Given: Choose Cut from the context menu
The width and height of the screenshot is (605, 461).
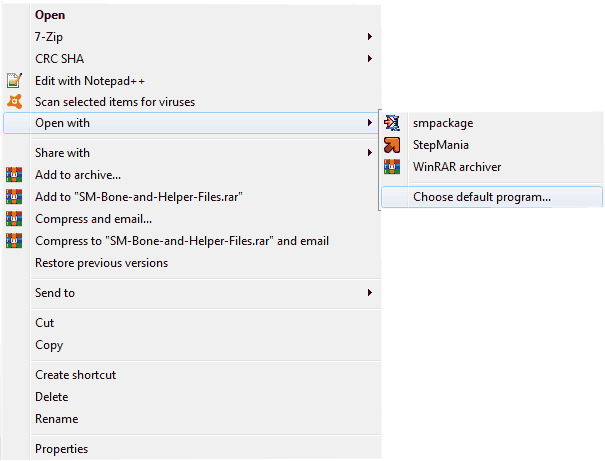Looking at the screenshot, I should (192, 323).
